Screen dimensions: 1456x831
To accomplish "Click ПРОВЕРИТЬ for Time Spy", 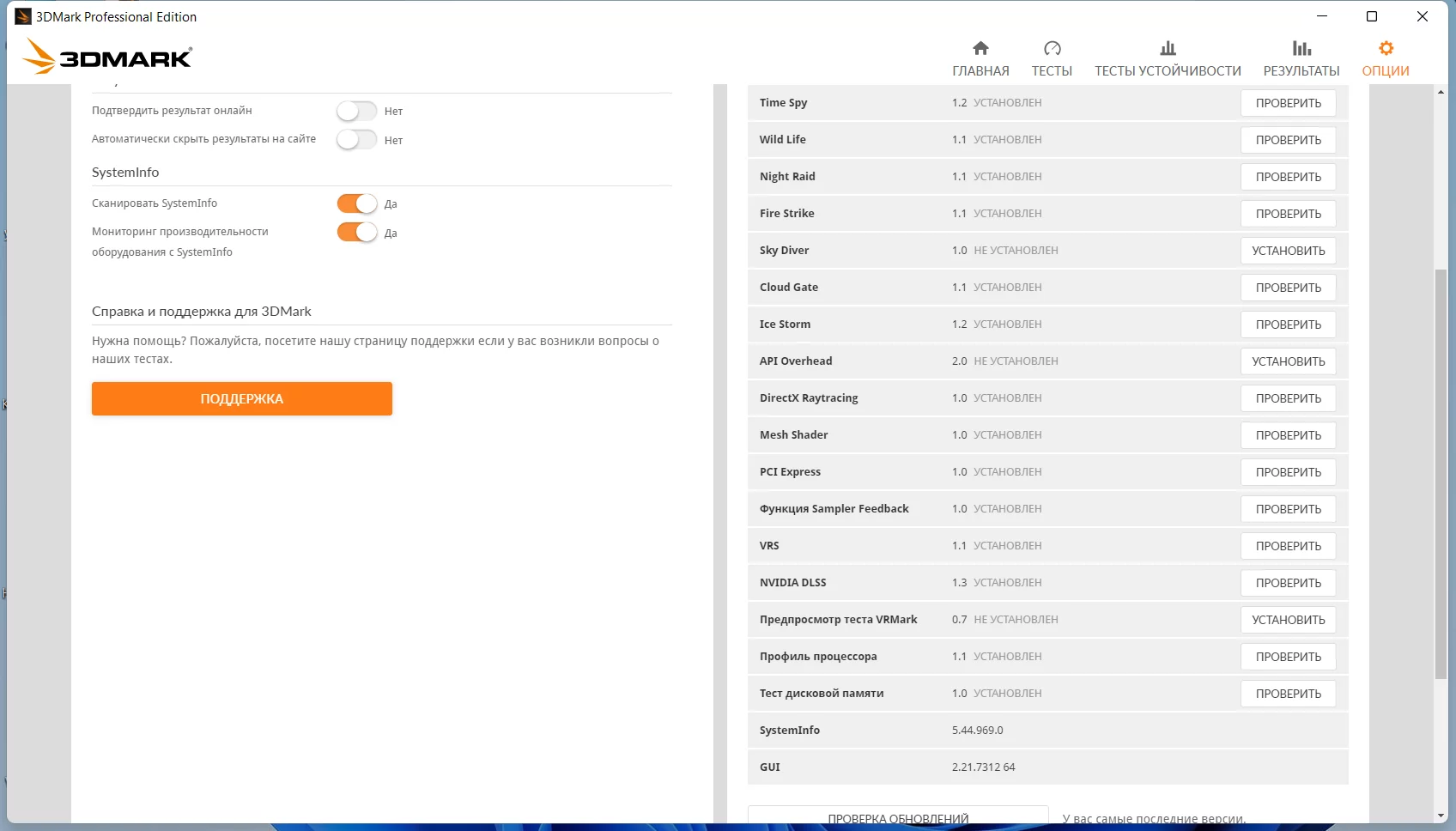I will [x=1289, y=103].
